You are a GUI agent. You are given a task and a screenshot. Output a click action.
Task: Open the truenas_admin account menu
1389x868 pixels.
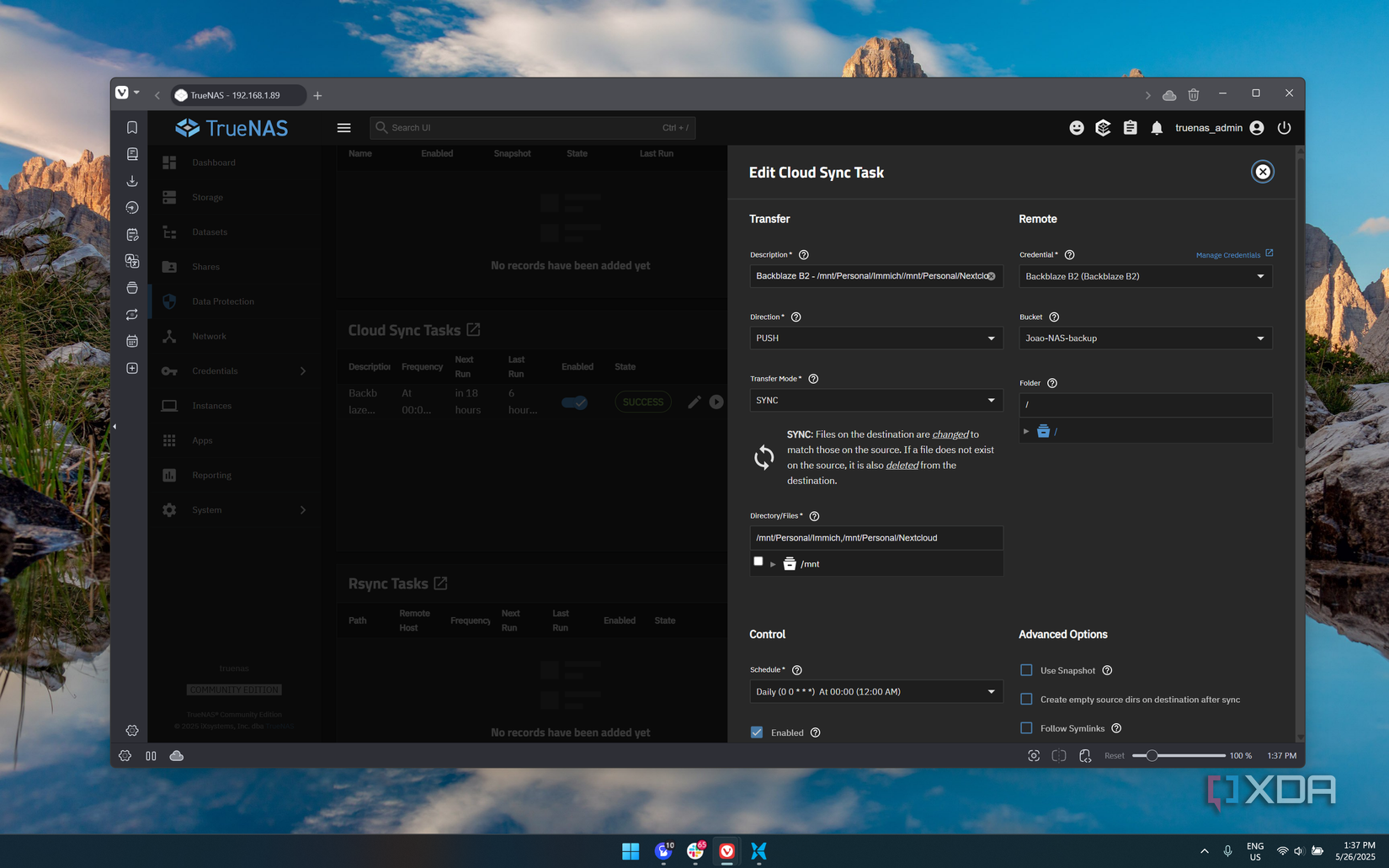pyautogui.click(x=1219, y=128)
